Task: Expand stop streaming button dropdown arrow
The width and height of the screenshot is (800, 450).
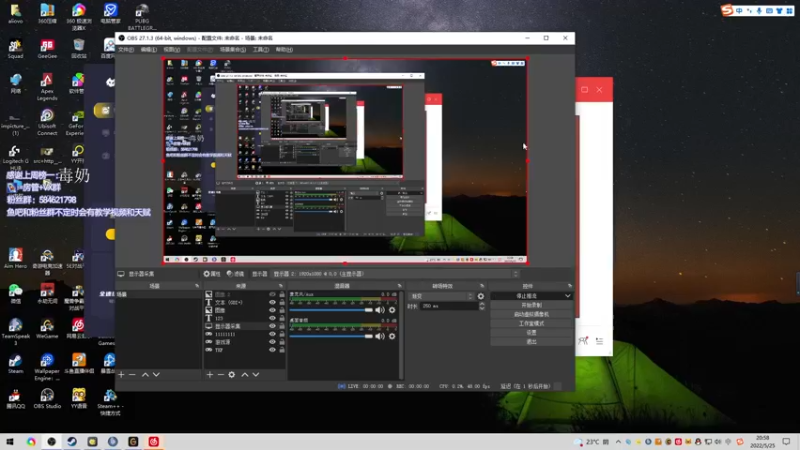Action: click(x=567, y=296)
